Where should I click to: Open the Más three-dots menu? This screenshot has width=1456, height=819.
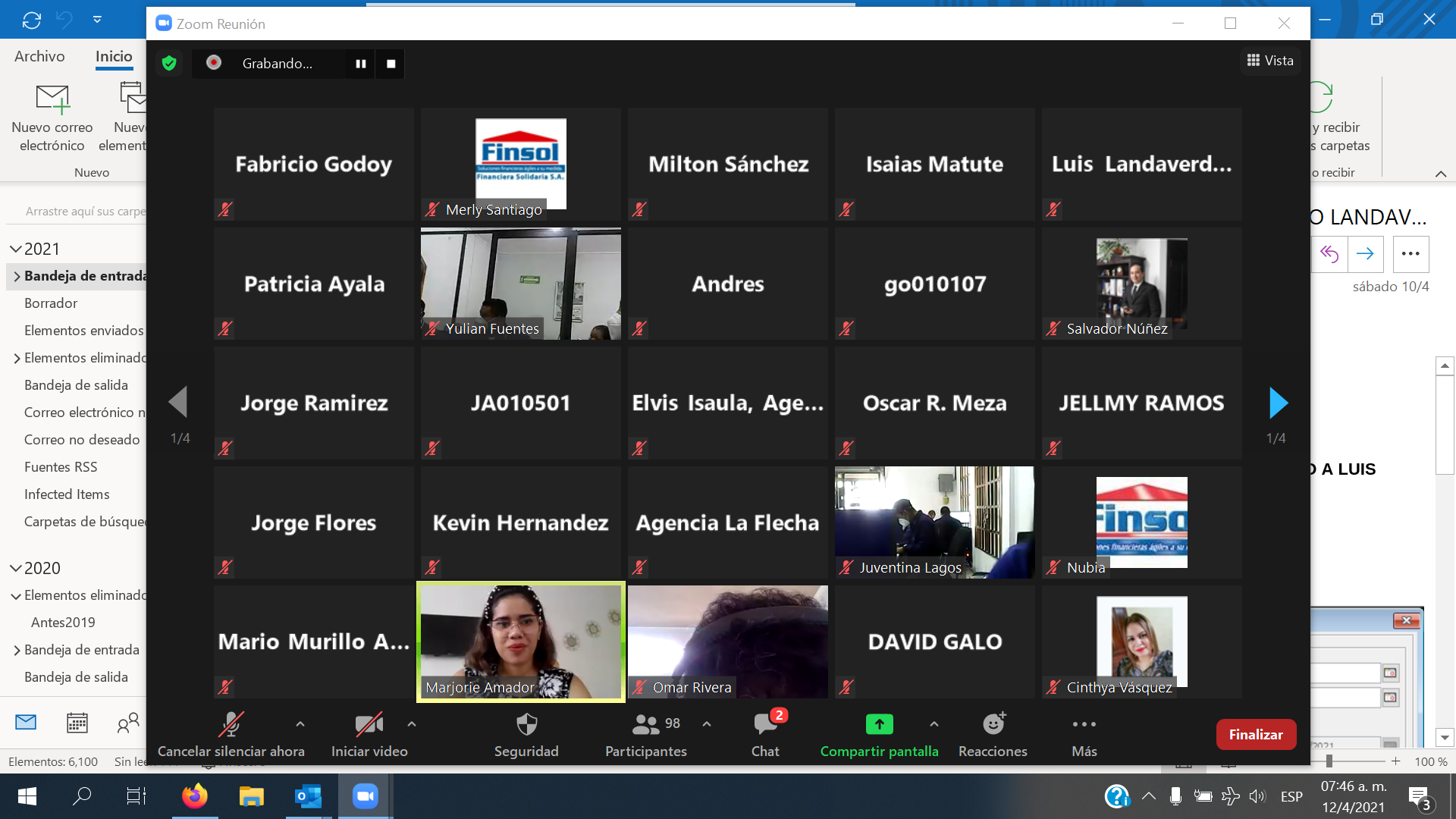1084,725
